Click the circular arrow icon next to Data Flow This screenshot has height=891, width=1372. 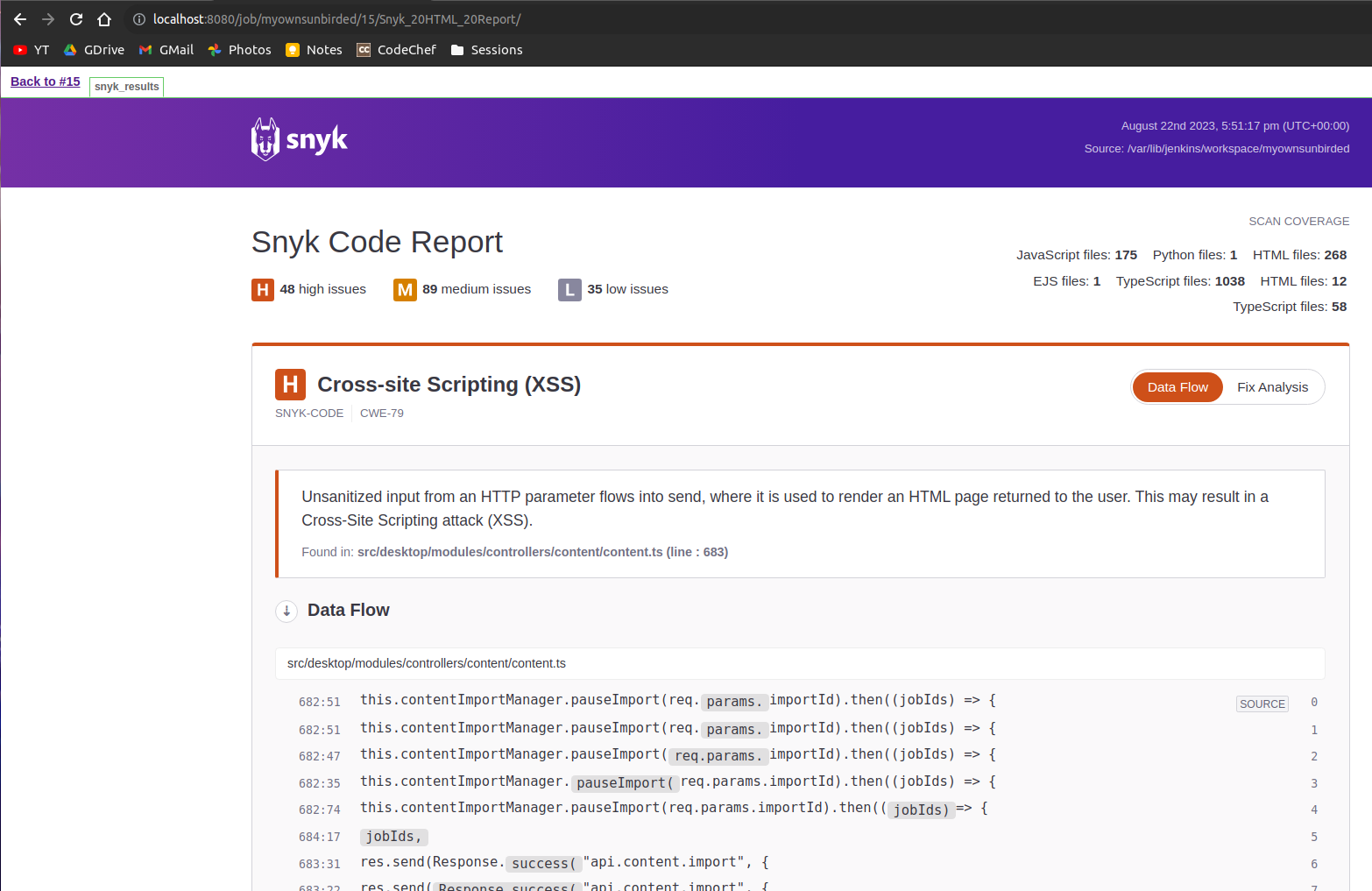(x=286, y=611)
